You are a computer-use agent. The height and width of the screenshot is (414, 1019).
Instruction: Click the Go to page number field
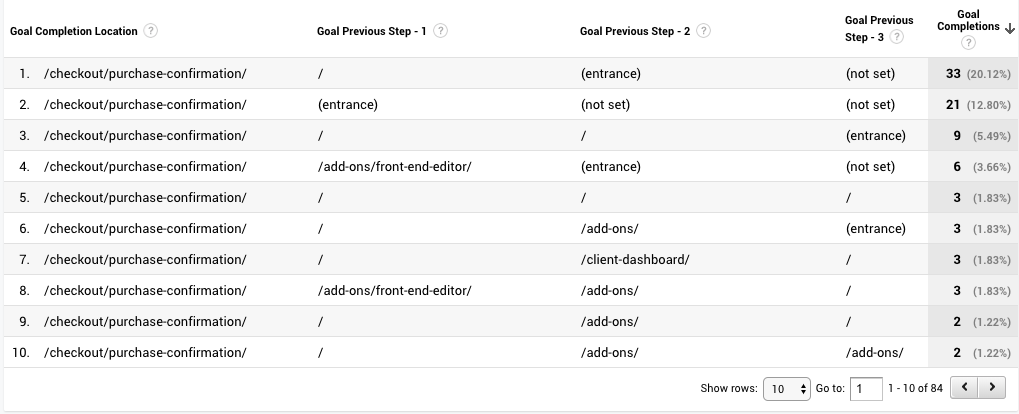click(866, 388)
